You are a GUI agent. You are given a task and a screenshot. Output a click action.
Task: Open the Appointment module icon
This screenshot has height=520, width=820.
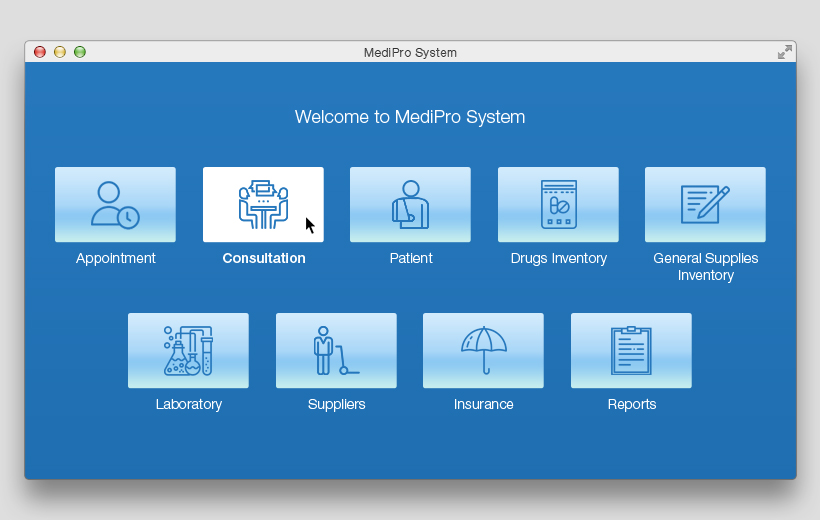pos(115,204)
